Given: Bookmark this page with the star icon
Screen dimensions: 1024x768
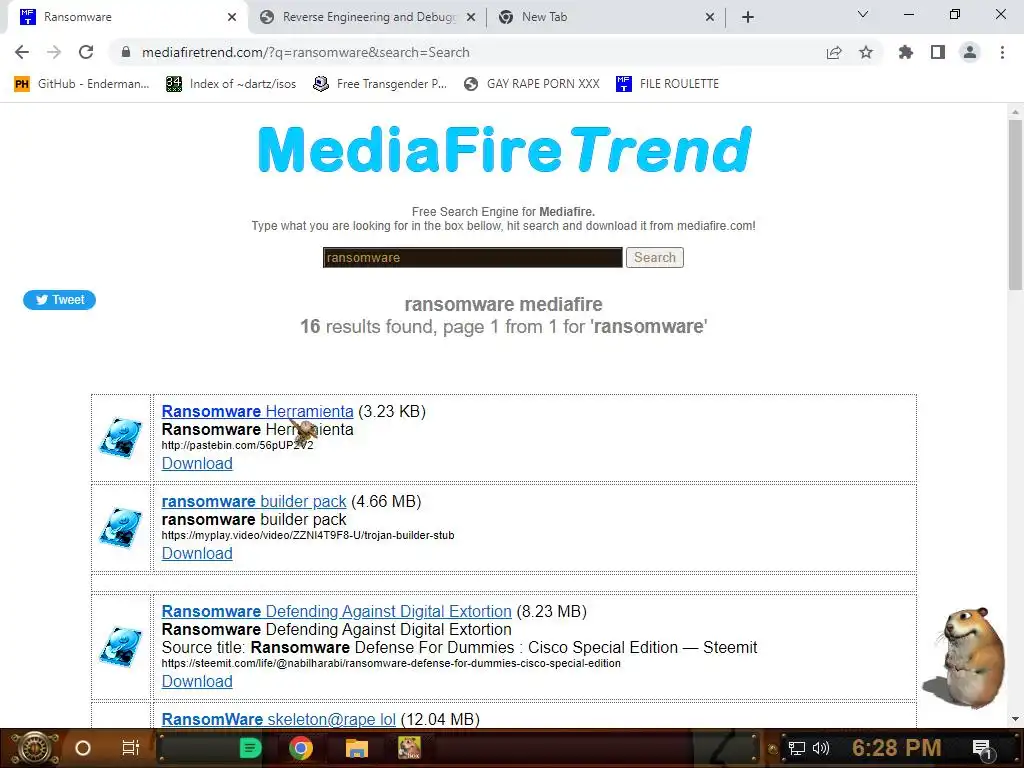Looking at the screenshot, I should pos(866,52).
